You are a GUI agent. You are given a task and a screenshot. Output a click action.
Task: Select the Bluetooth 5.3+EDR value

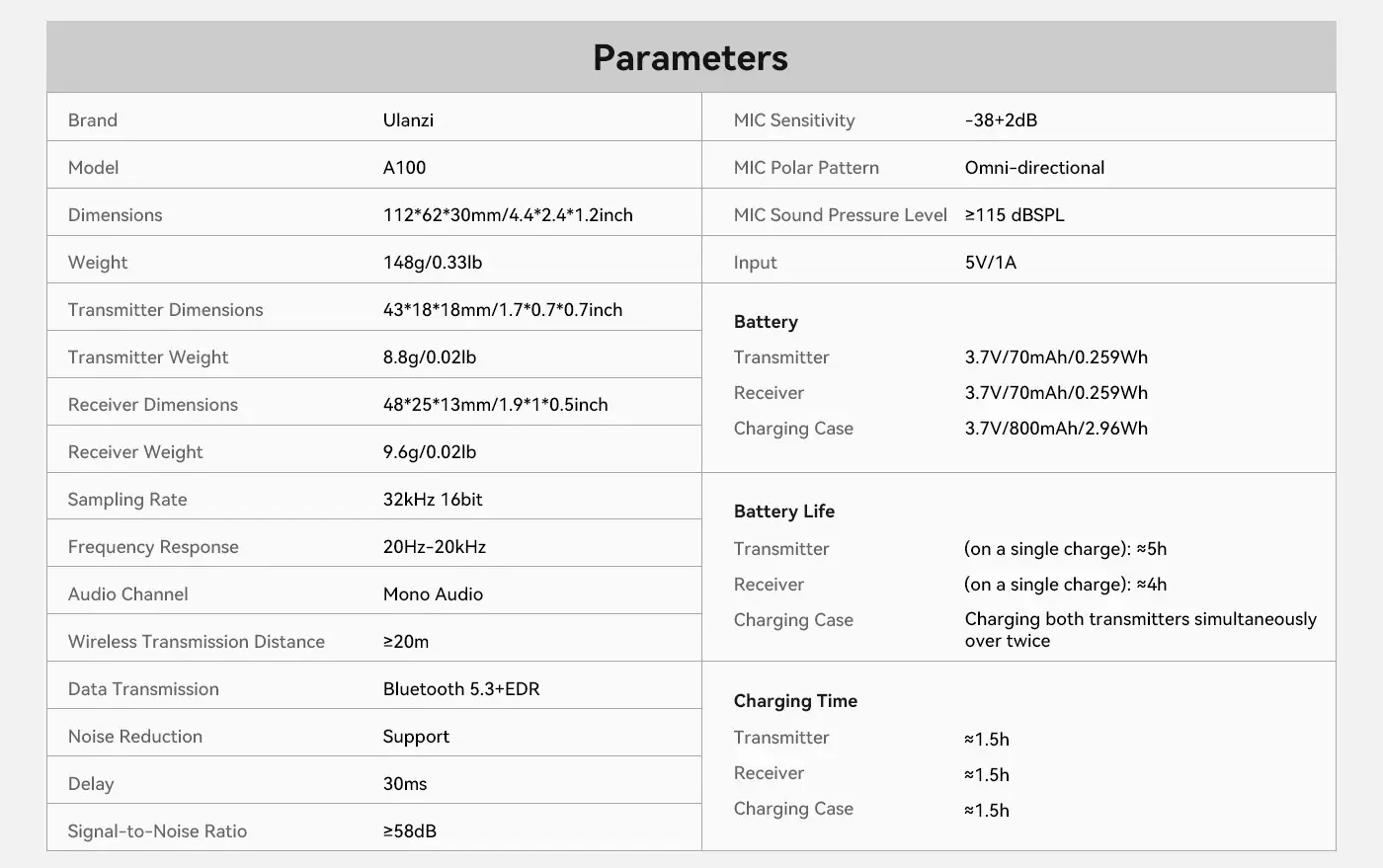(460, 689)
